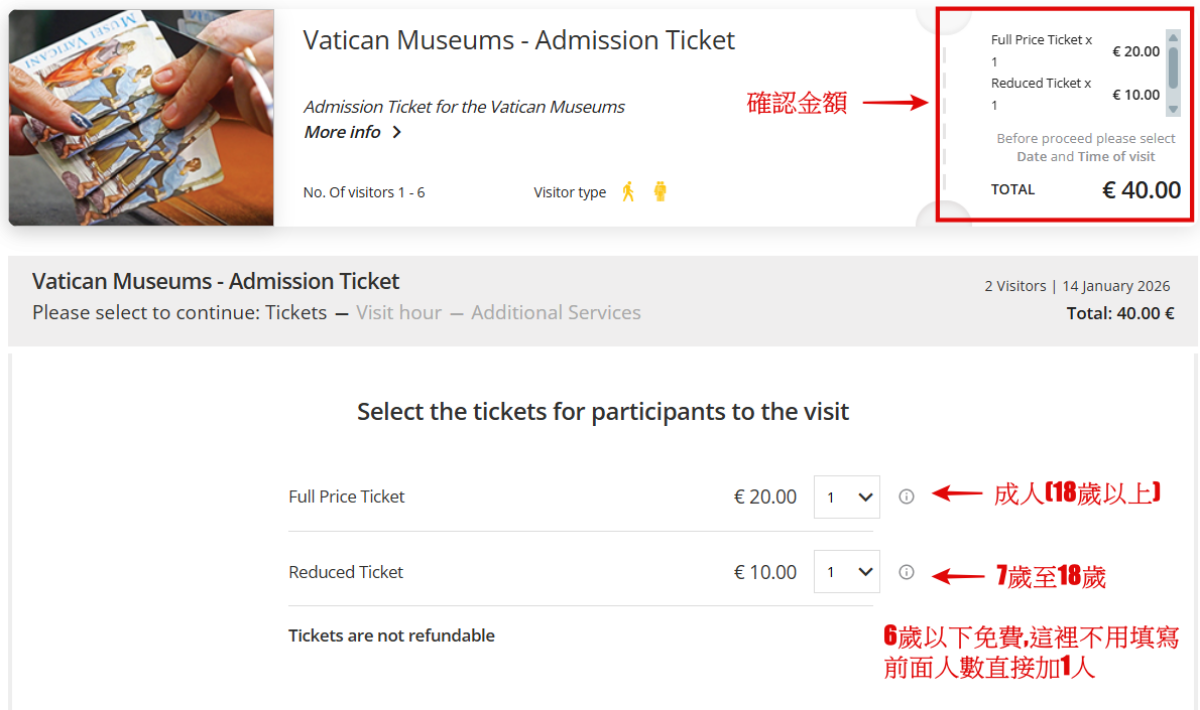Go to the Additional Services step
This screenshot has height=710, width=1200.
tap(556, 312)
